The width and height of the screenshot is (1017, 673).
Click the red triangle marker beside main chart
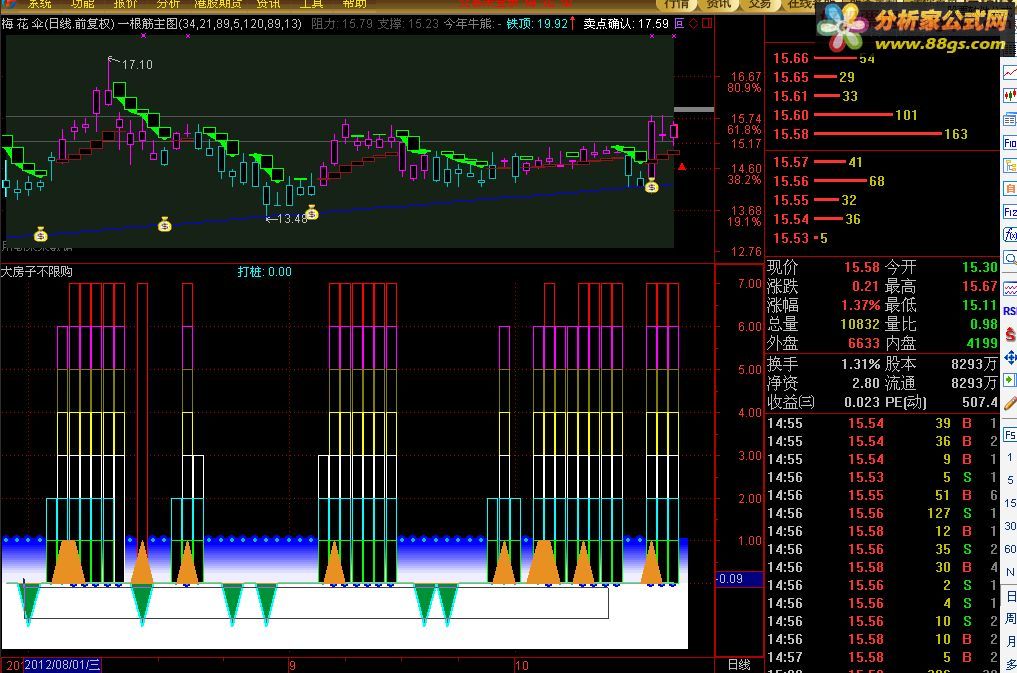[x=682, y=167]
